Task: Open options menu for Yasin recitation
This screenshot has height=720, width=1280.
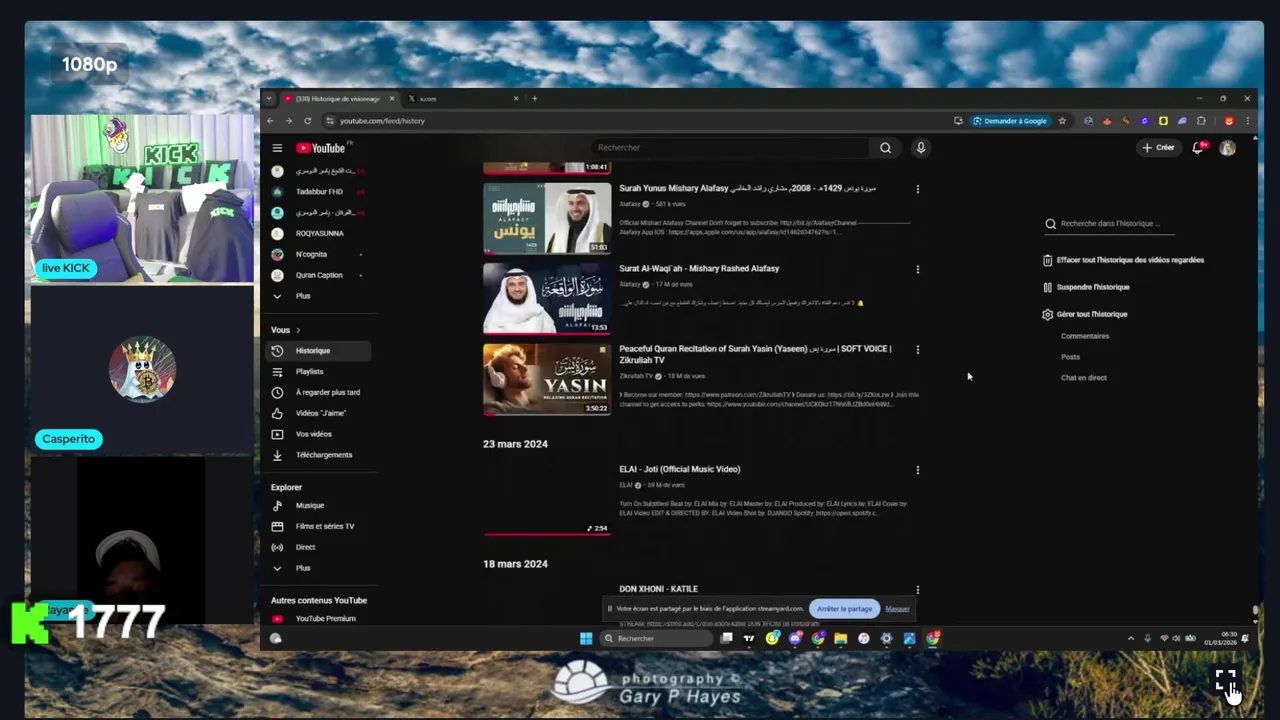Action: pos(917,350)
